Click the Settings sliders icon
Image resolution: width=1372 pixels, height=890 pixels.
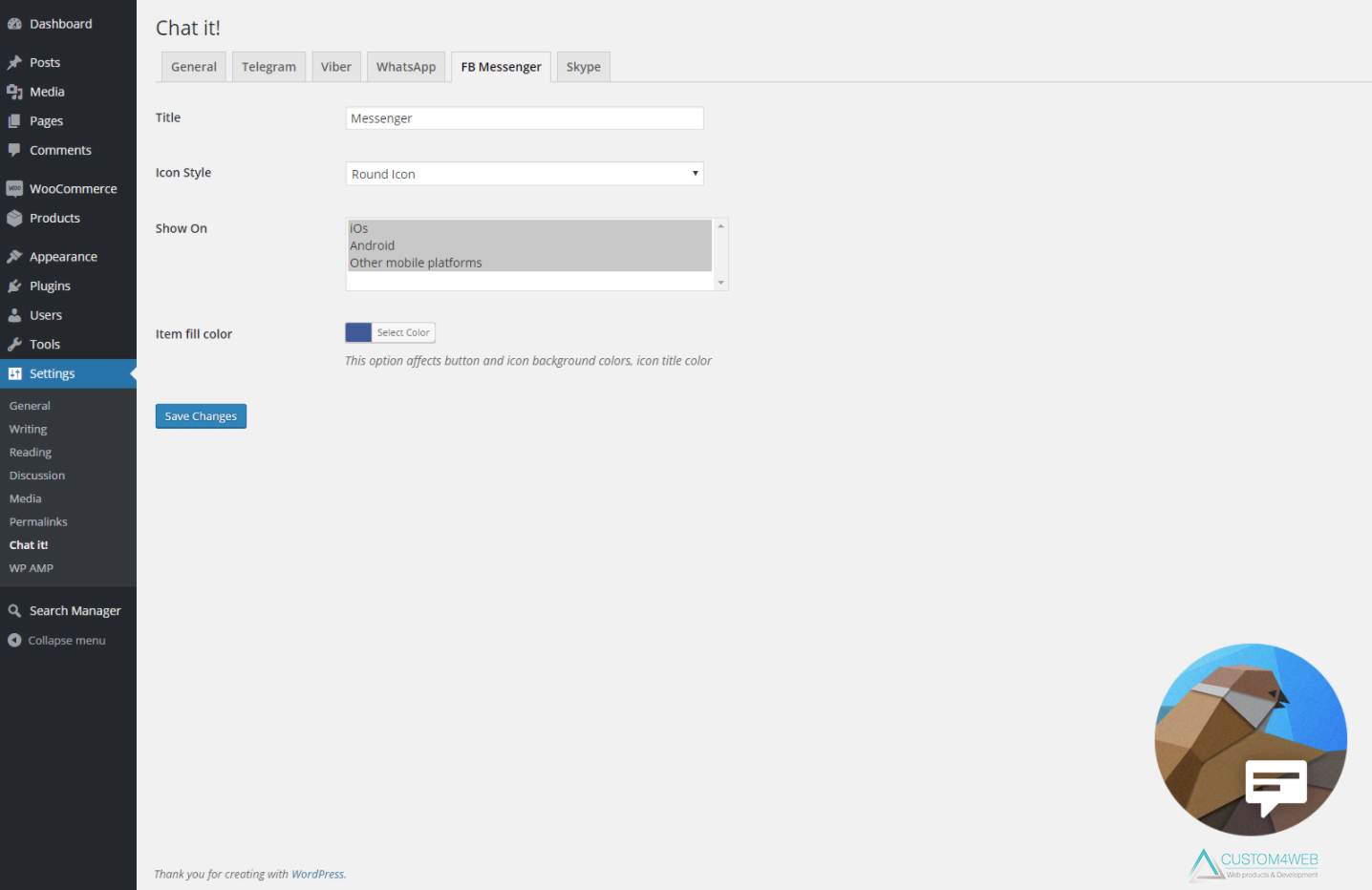click(x=14, y=373)
